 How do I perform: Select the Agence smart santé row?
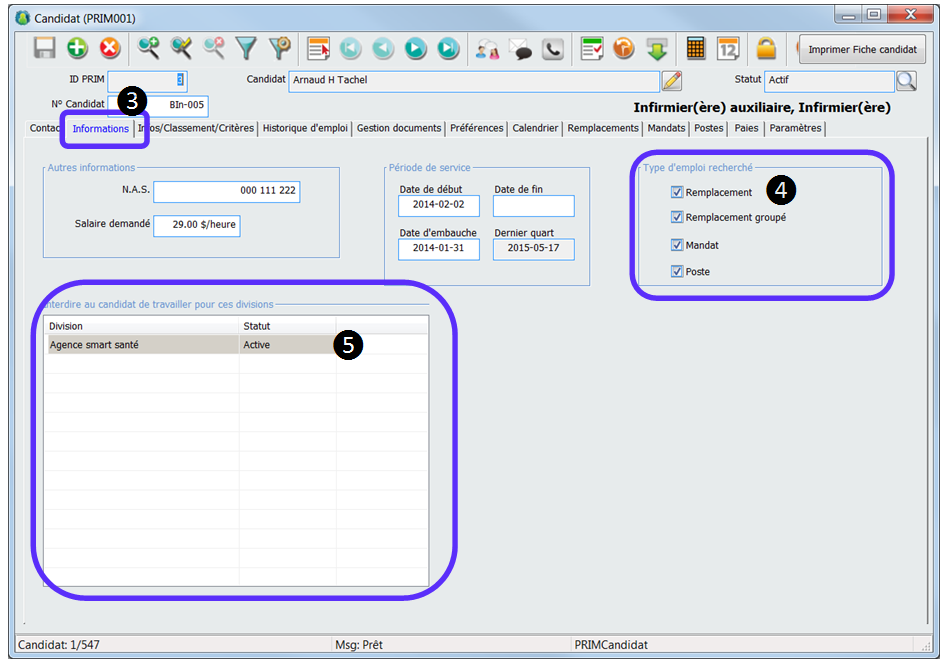pos(140,345)
